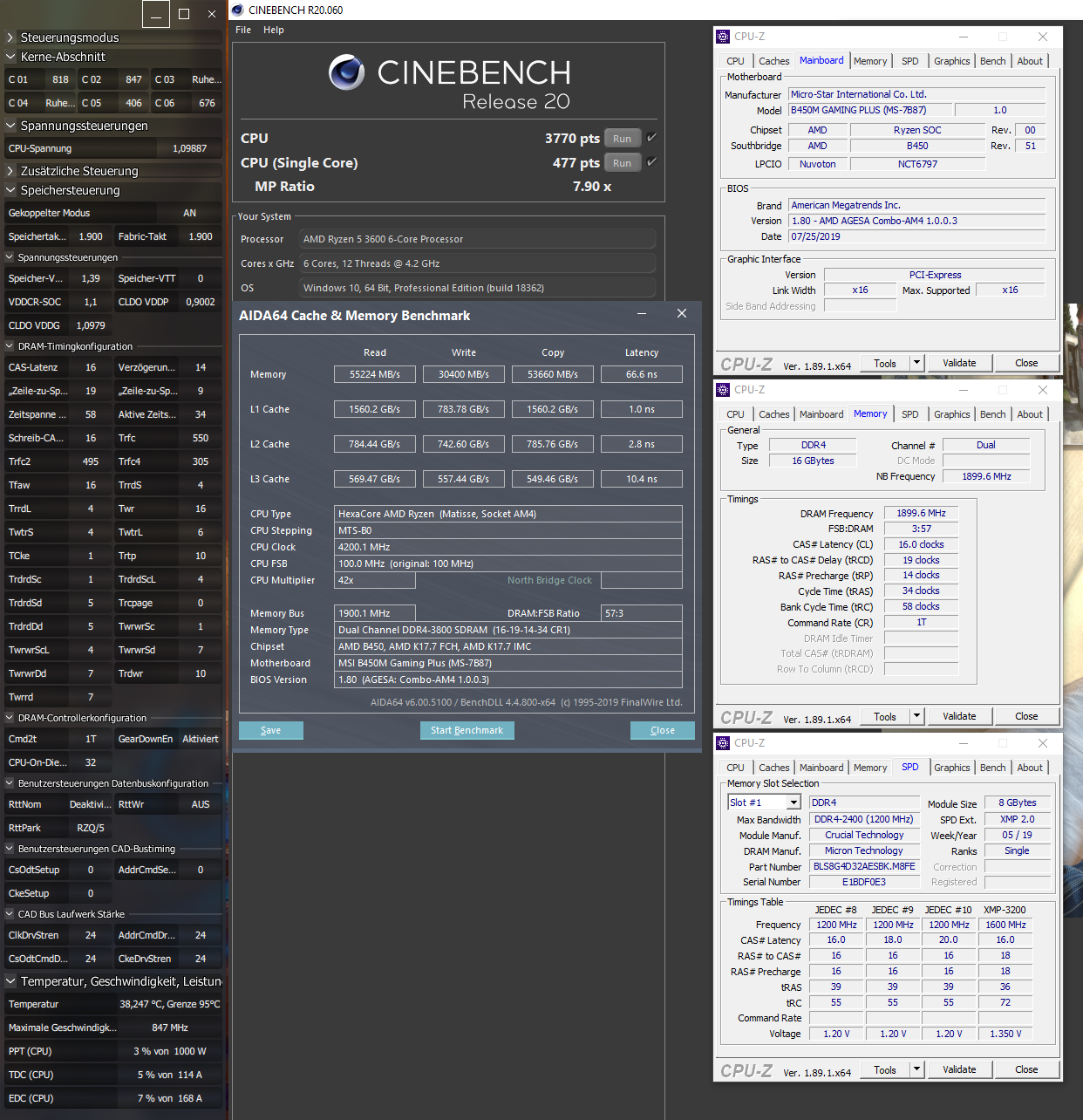
Task: Switch to Memory tab in SPD CPU-Z window
Action: point(870,768)
